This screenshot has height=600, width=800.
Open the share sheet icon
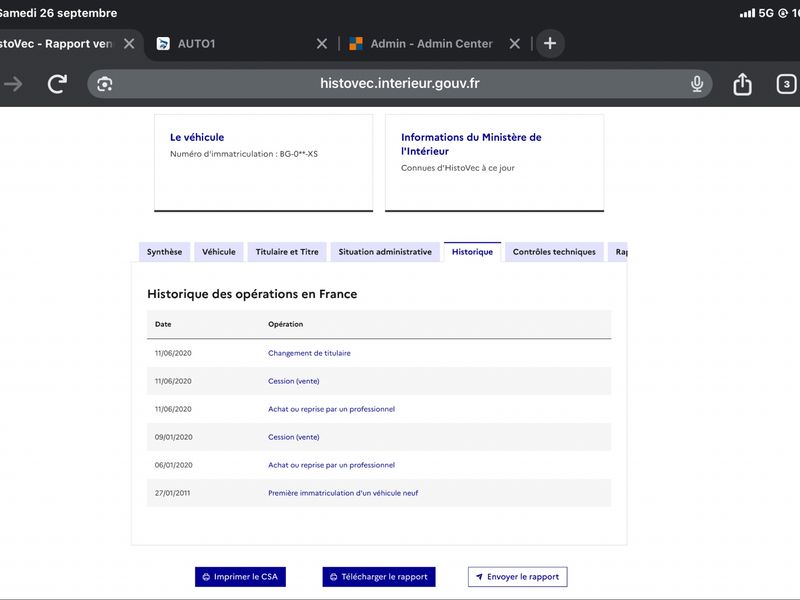(742, 84)
